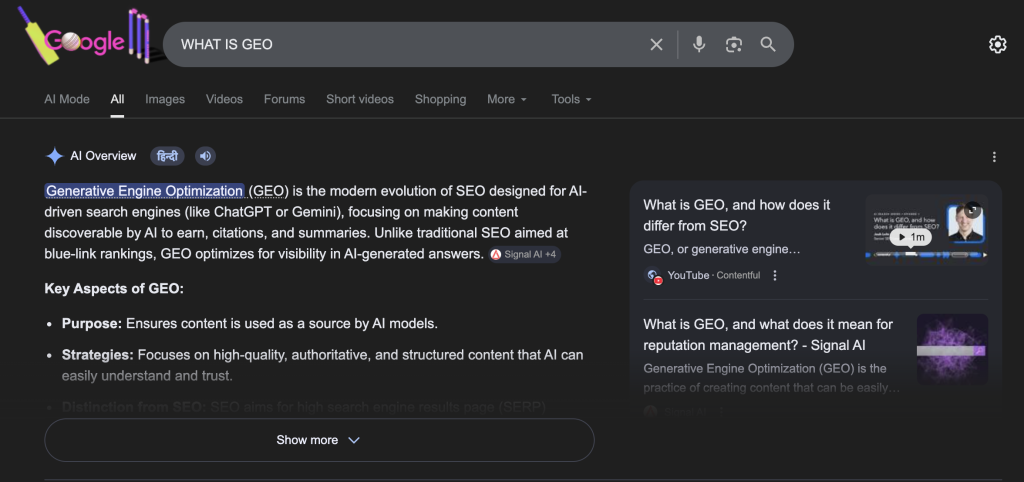Switch to the AI Mode tab
1024x482 pixels.
pyautogui.click(x=67, y=99)
